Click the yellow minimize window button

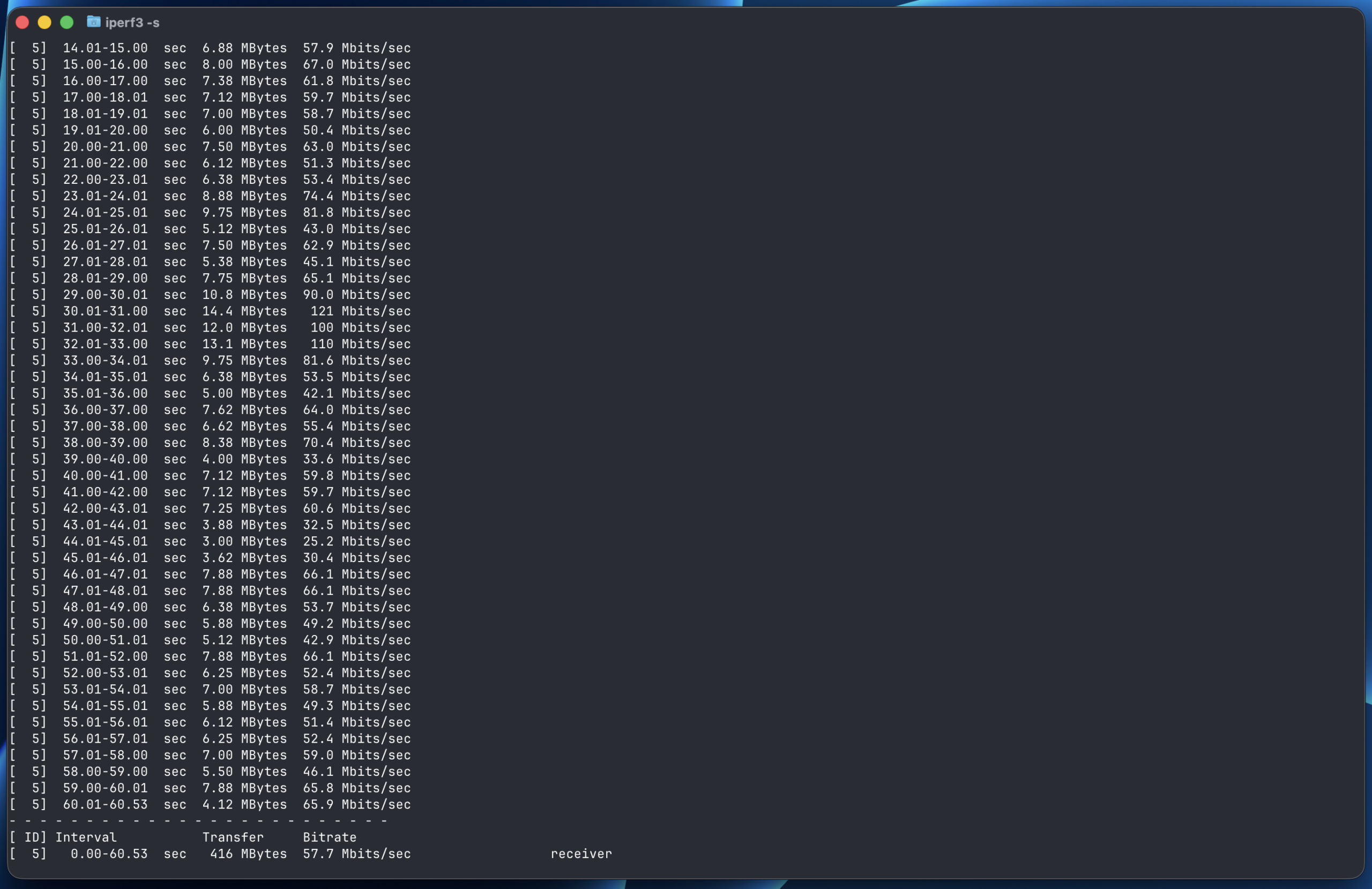click(44, 22)
